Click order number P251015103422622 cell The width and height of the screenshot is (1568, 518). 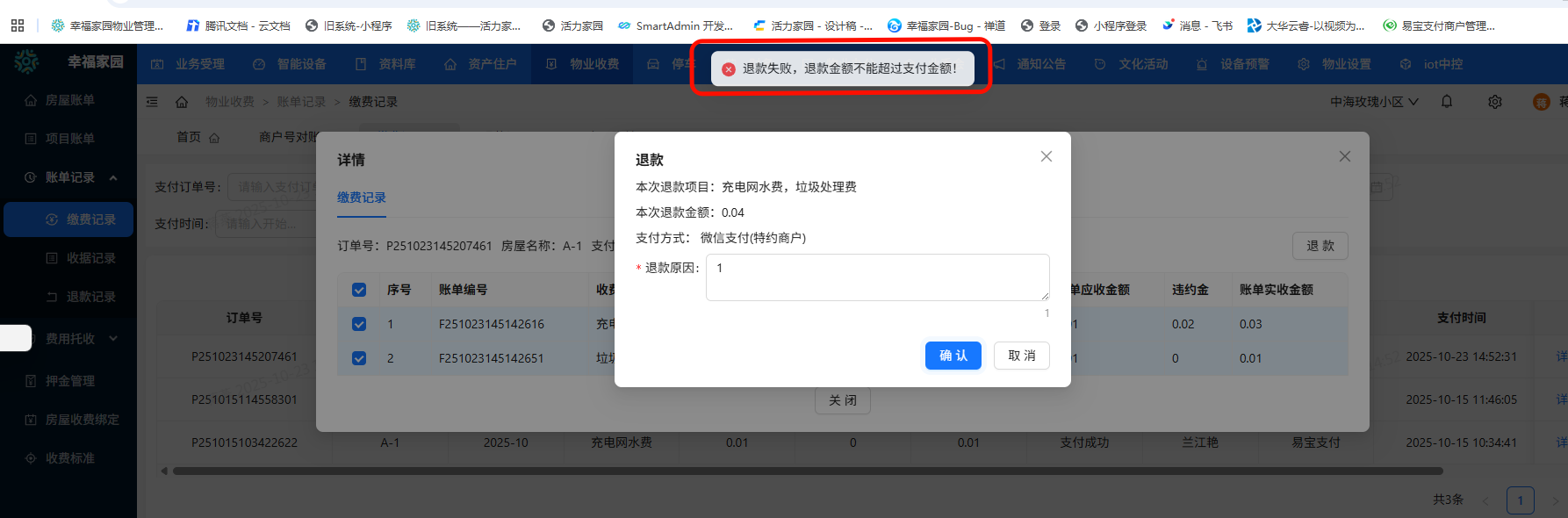click(x=244, y=442)
